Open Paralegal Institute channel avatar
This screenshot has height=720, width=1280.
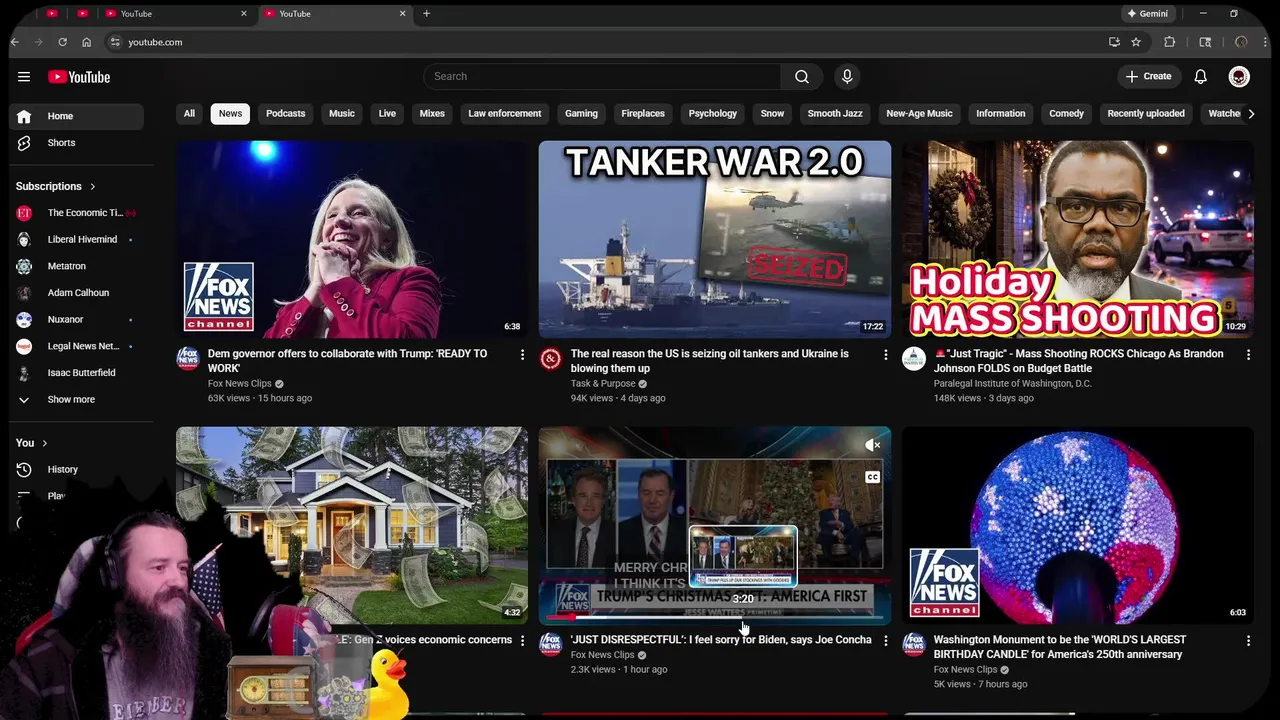(x=914, y=359)
